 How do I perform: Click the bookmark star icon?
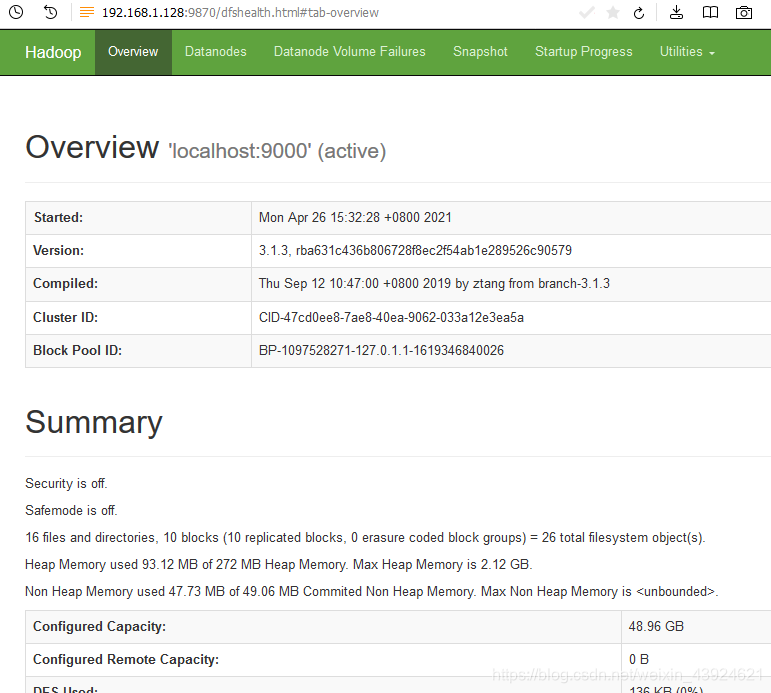click(613, 13)
